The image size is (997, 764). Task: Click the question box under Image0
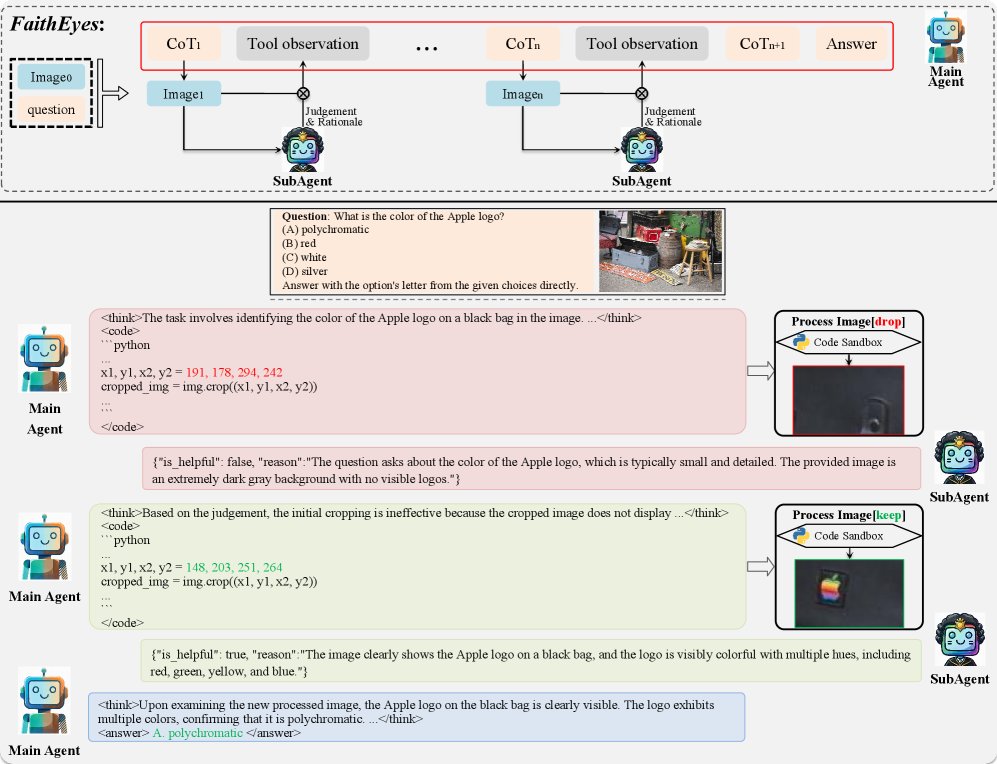coord(52,109)
